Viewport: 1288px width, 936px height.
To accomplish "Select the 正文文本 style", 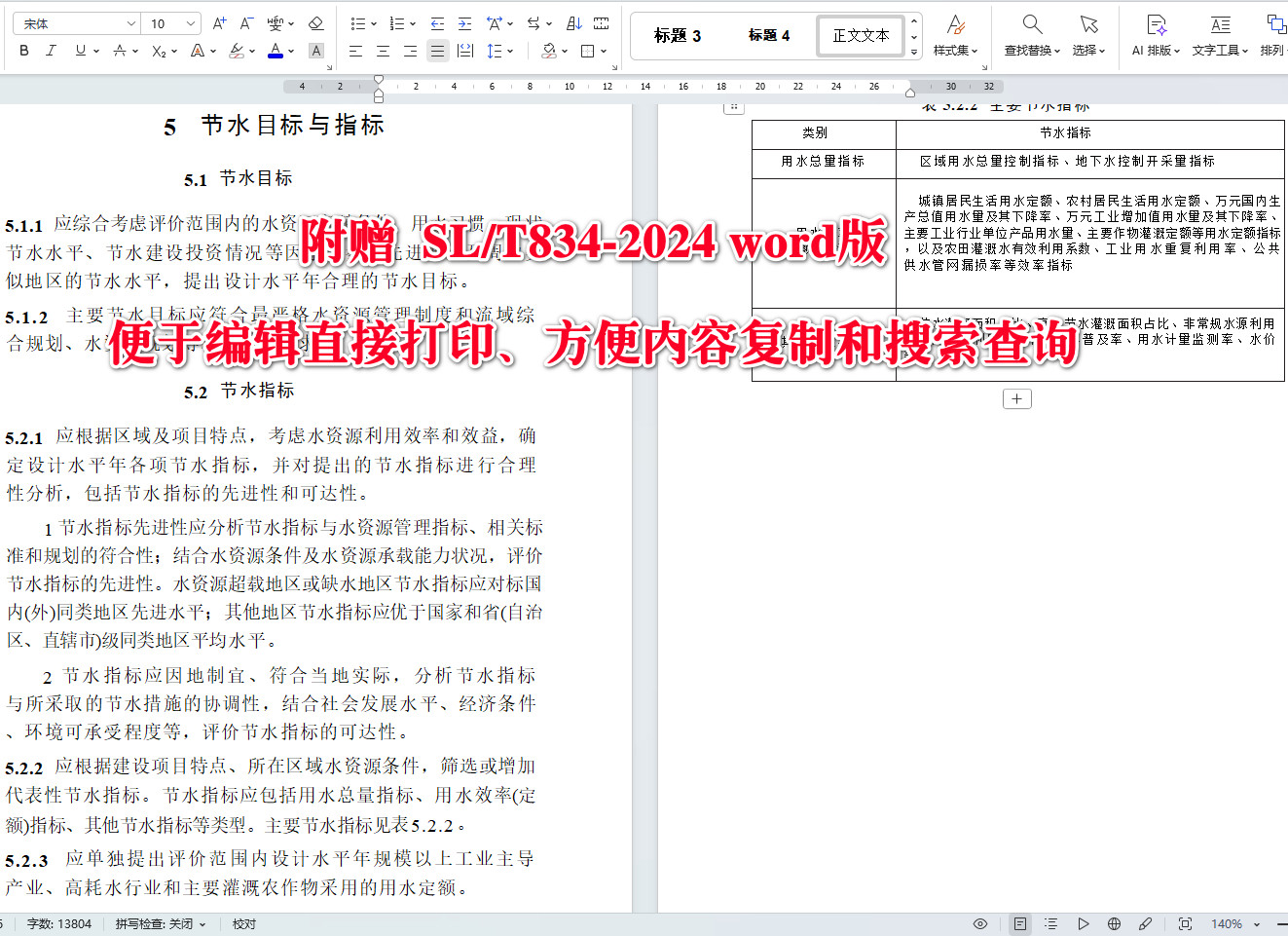I will (861, 35).
